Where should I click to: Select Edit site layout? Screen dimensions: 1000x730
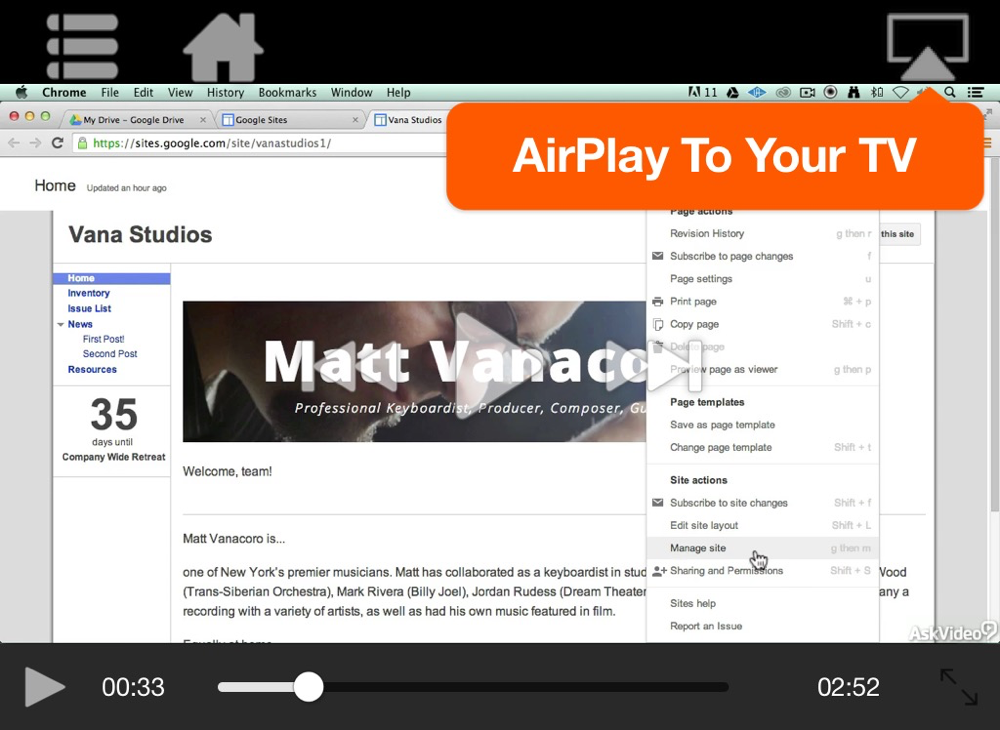763,525
